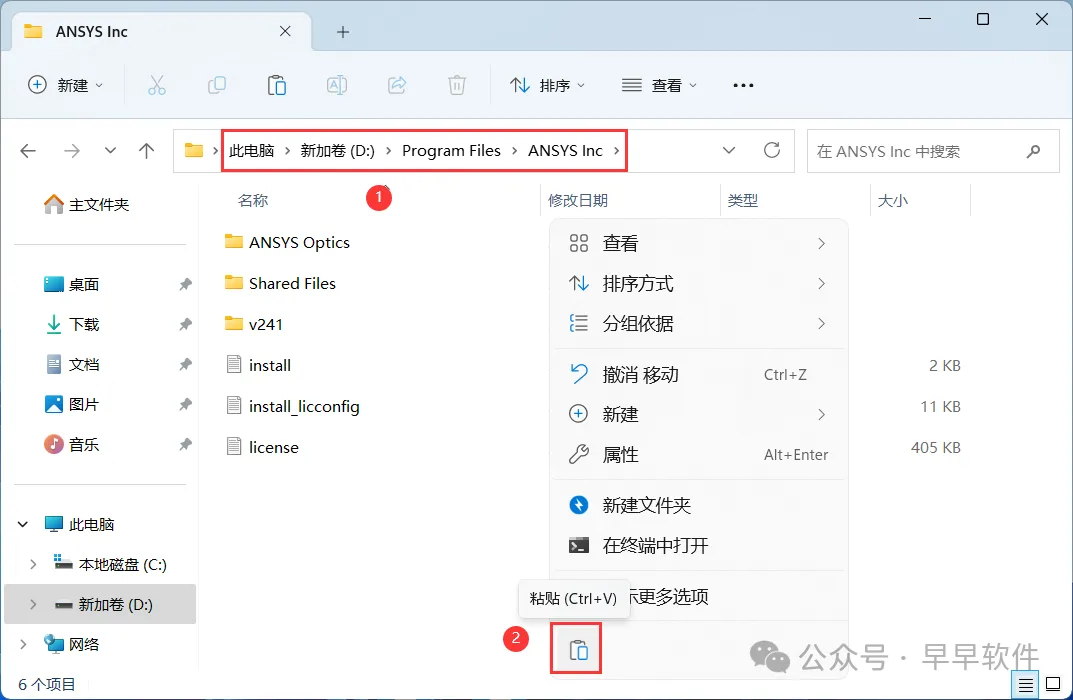
Task: Open View submenu in context menu
Action: [x=698, y=244]
